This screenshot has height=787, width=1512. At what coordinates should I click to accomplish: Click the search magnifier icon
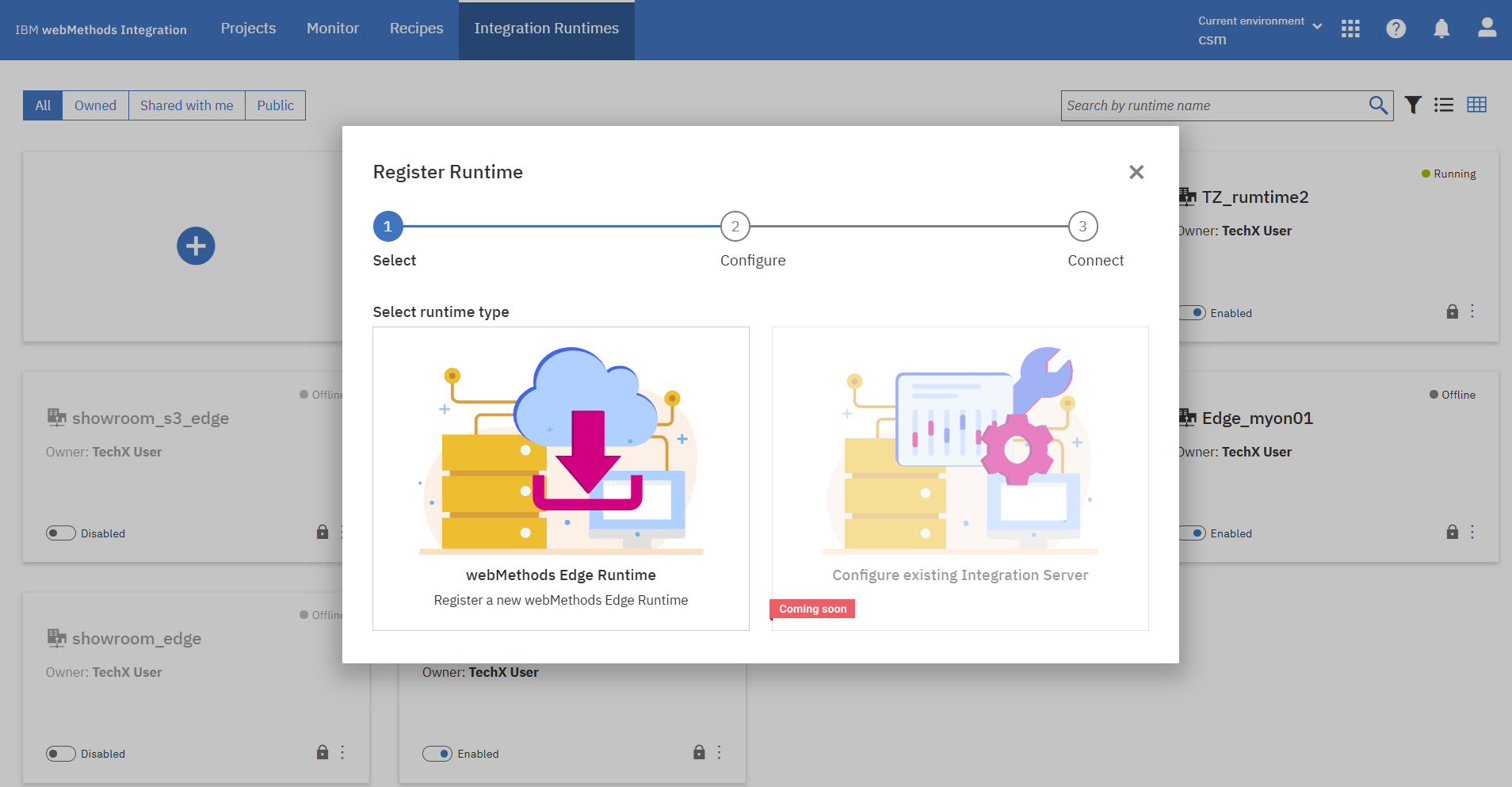pos(1378,105)
